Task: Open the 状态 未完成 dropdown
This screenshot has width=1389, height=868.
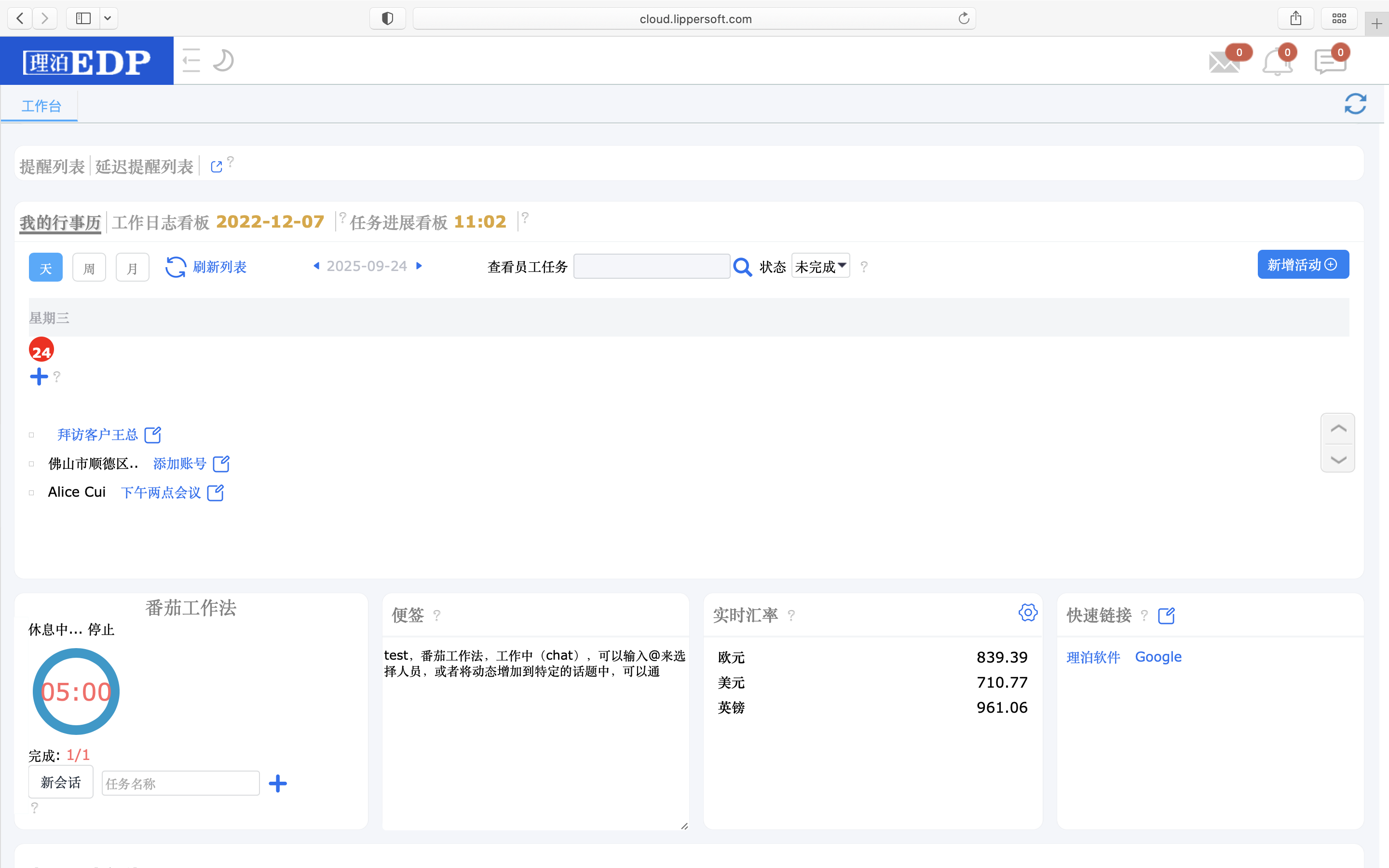Action: [x=820, y=266]
